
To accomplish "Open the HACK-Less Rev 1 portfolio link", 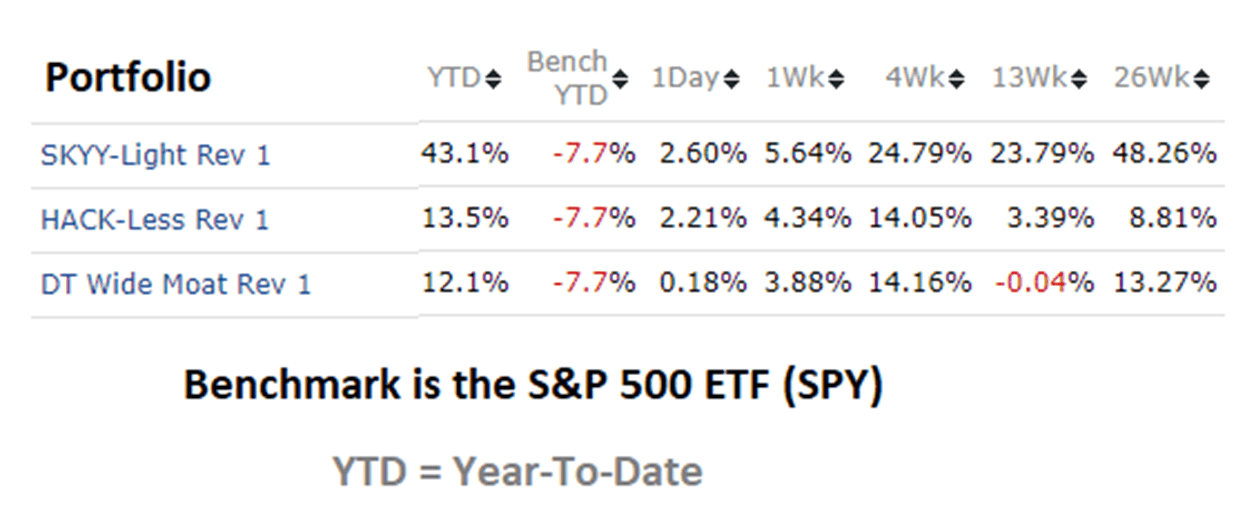I will (155, 220).
